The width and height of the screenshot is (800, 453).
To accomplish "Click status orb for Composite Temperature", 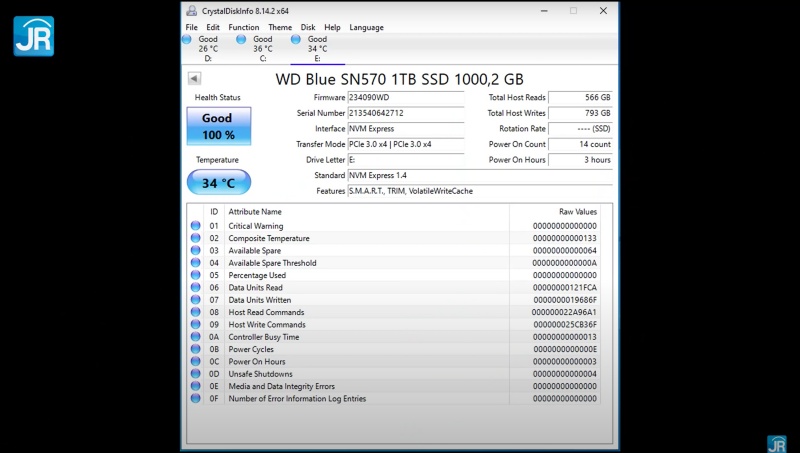I will 195,238.
